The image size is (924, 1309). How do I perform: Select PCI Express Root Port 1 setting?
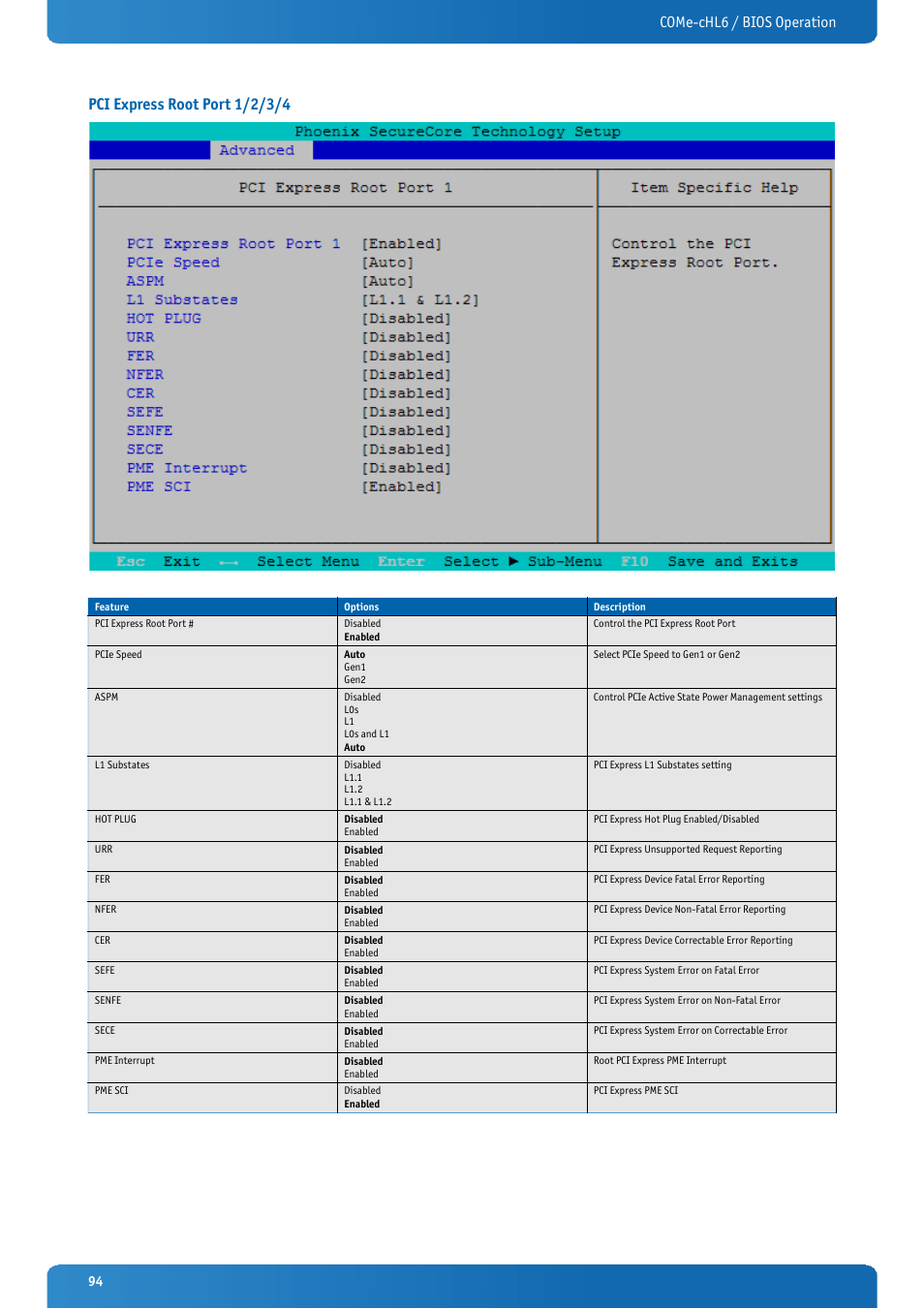(x=233, y=244)
